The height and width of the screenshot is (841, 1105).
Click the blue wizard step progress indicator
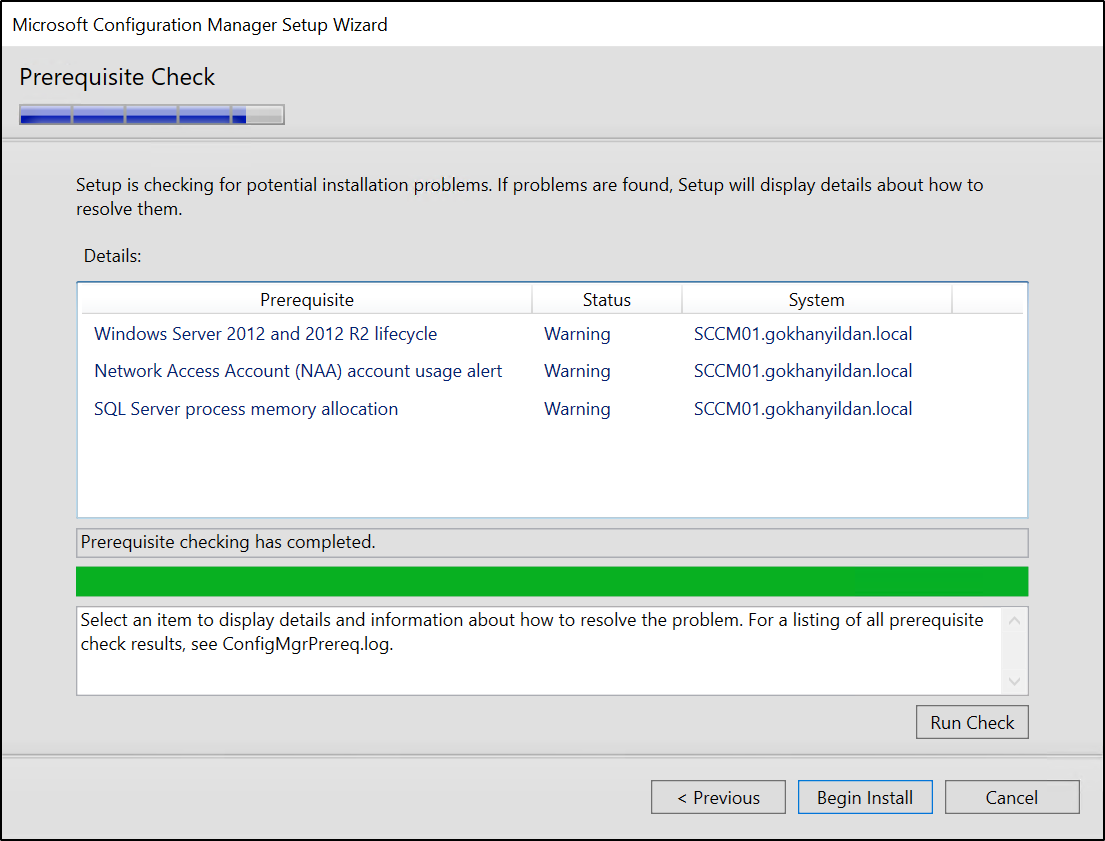coord(152,115)
